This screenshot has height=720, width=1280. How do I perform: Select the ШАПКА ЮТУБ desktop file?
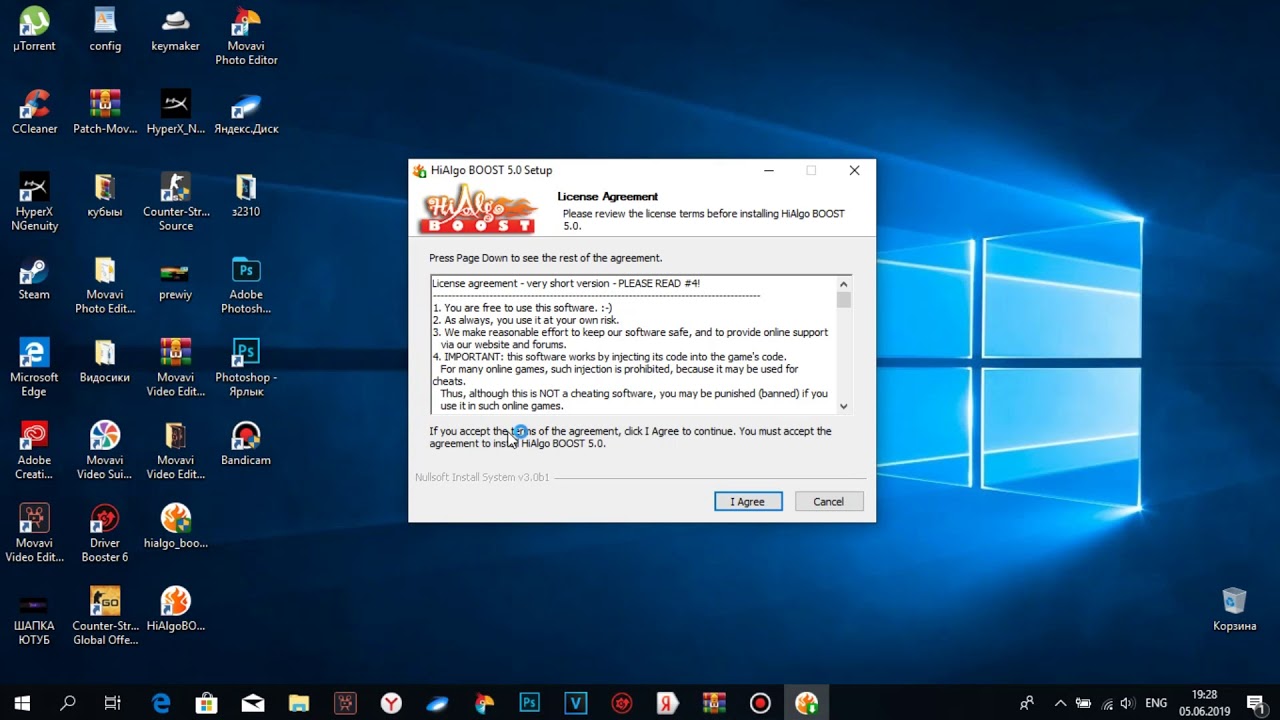click(34, 618)
